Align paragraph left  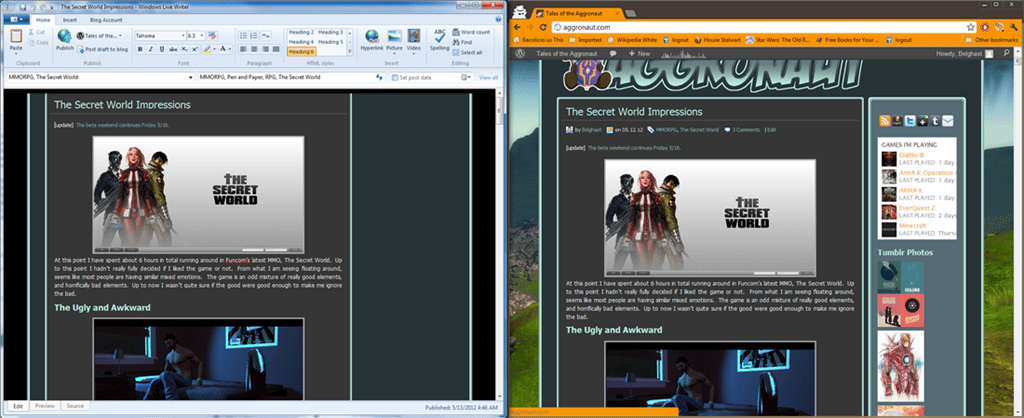(243, 49)
